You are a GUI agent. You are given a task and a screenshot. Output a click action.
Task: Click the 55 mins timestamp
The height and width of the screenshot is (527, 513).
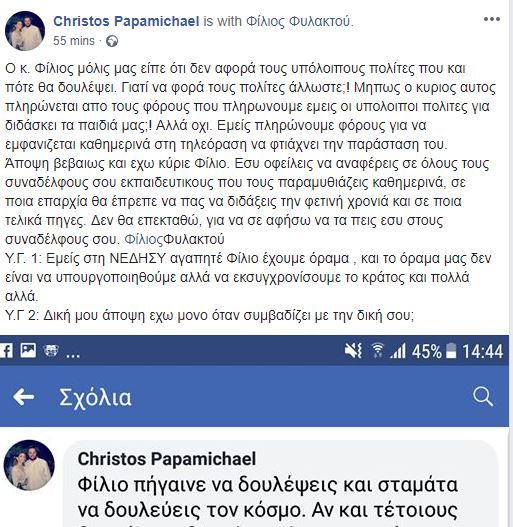pos(74,41)
